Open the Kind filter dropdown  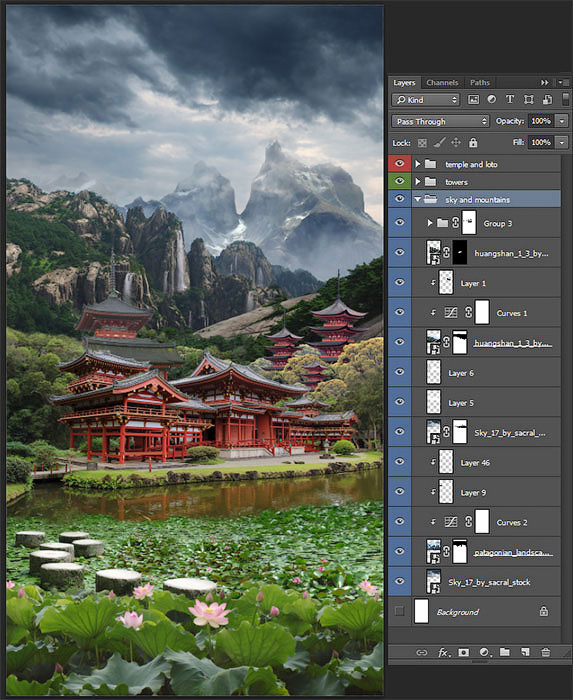(426, 100)
